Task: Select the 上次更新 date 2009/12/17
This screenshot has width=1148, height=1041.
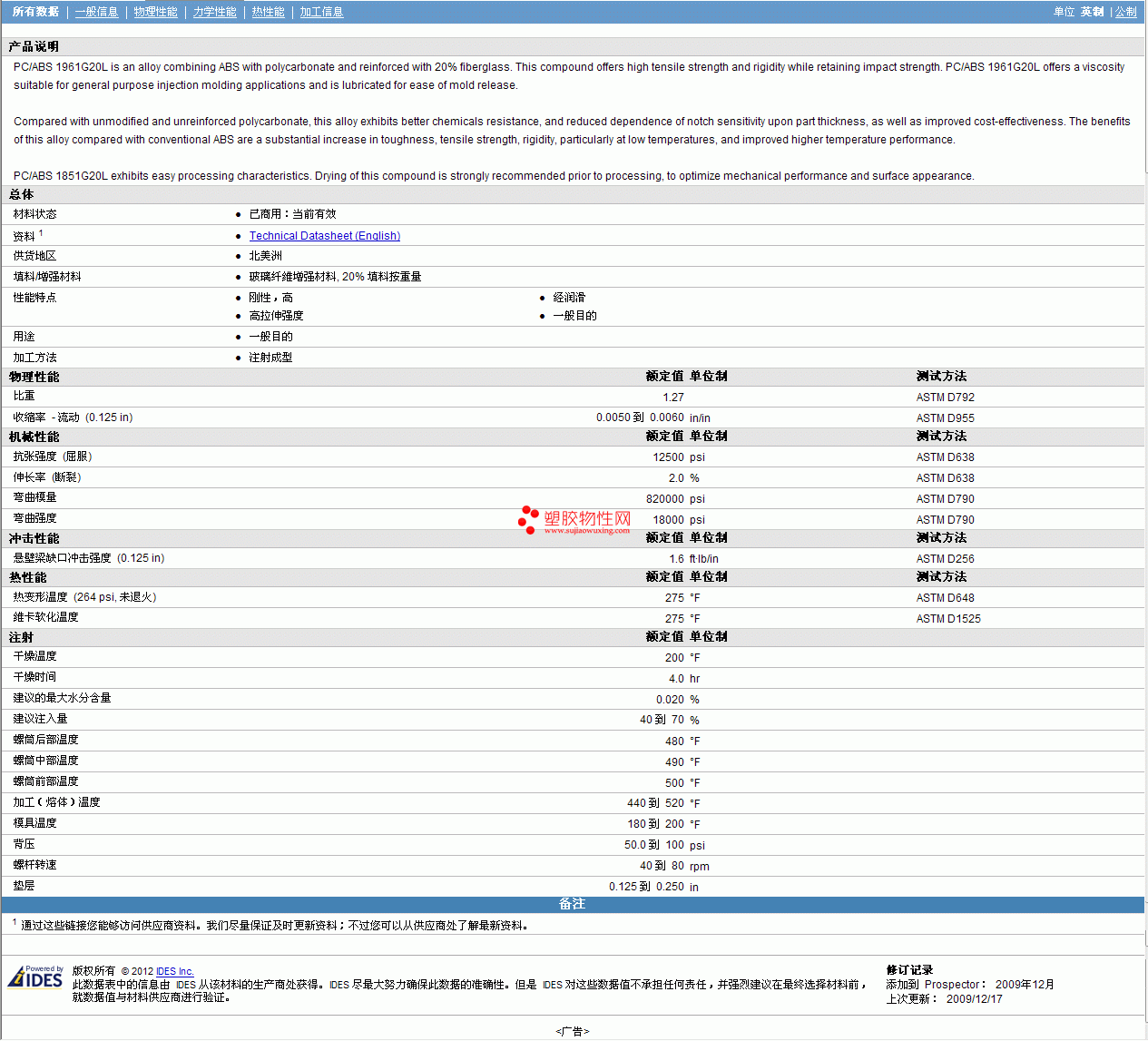Action: pyautogui.click(x=975, y=999)
